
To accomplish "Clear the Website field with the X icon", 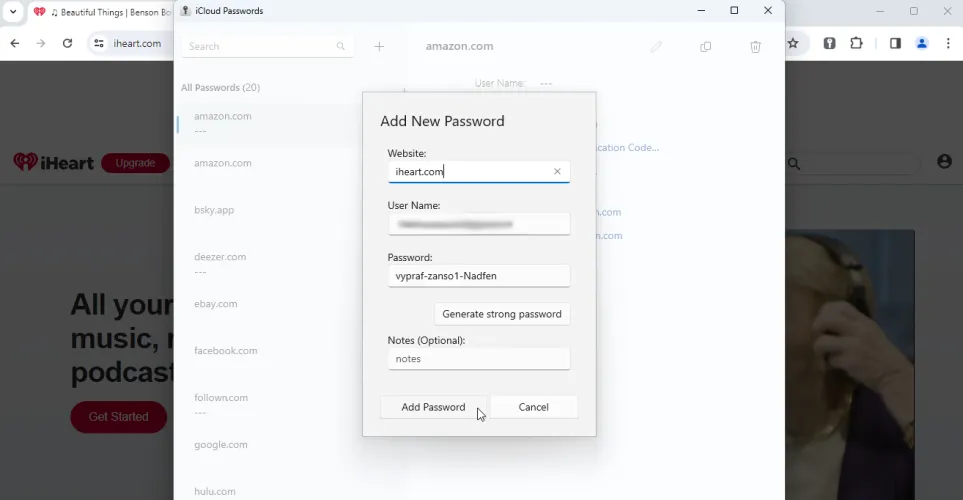I will click(x=557, y=171).
